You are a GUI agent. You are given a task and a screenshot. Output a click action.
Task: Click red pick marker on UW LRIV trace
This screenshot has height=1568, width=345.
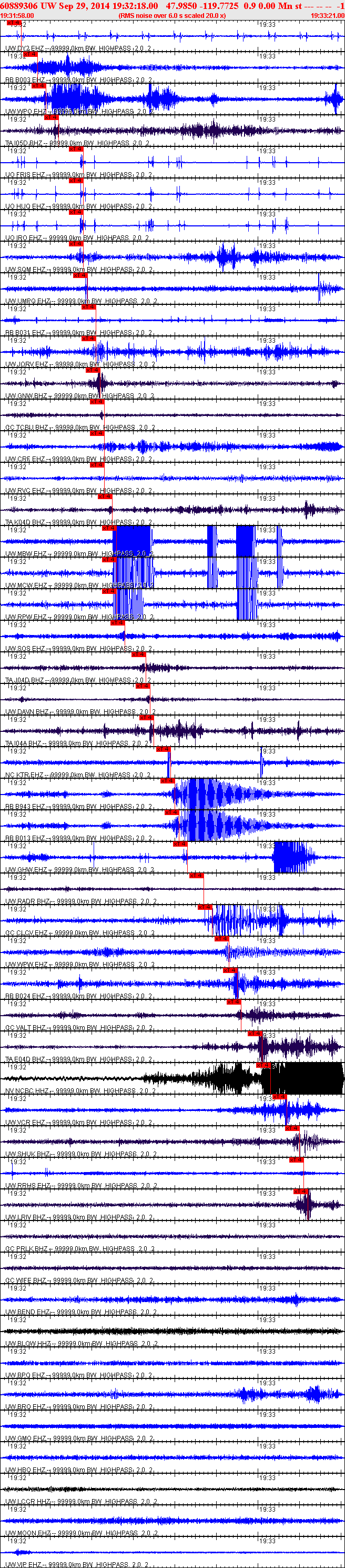click(301, 1192)
